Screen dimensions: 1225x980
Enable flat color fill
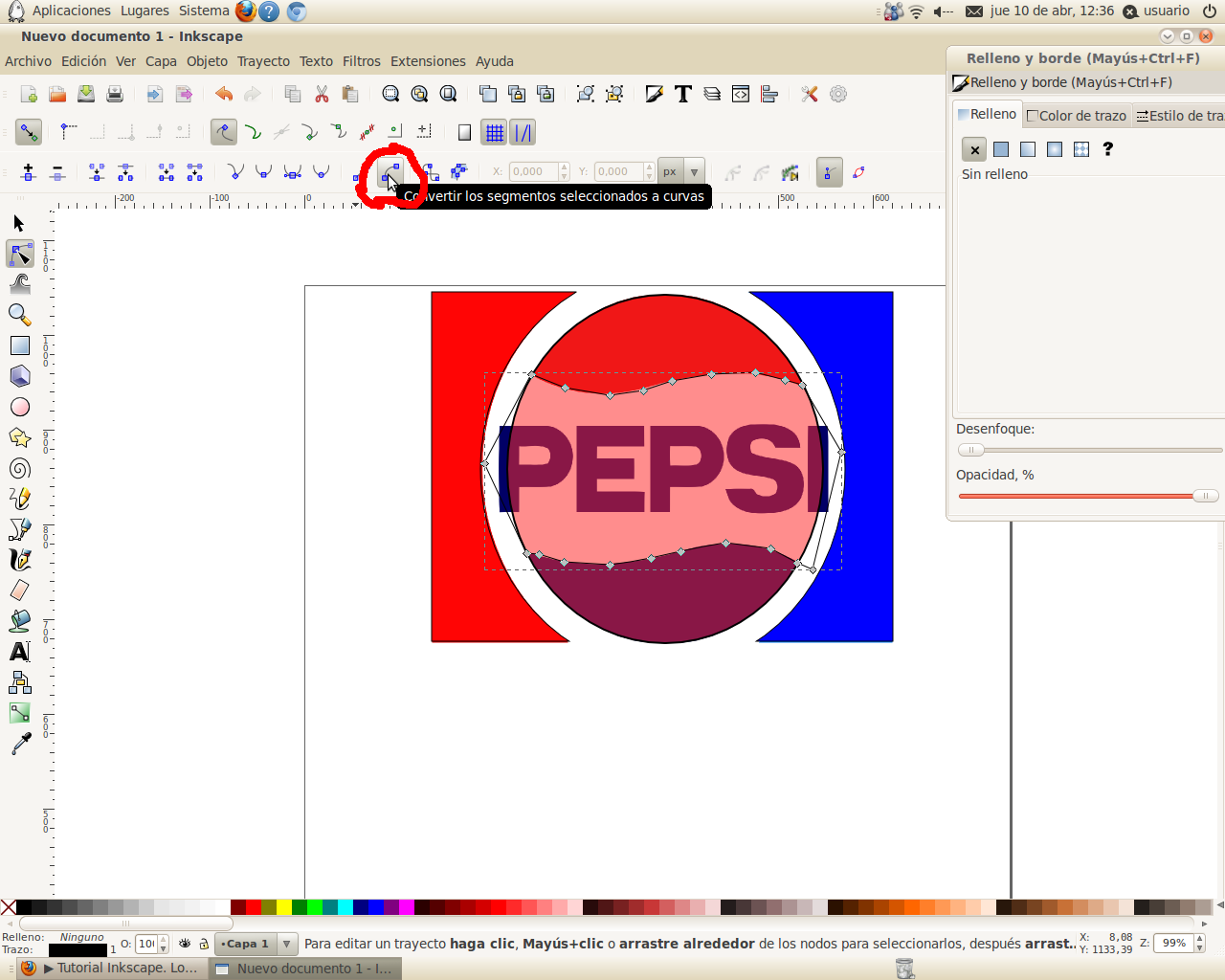click(1001, 149)
